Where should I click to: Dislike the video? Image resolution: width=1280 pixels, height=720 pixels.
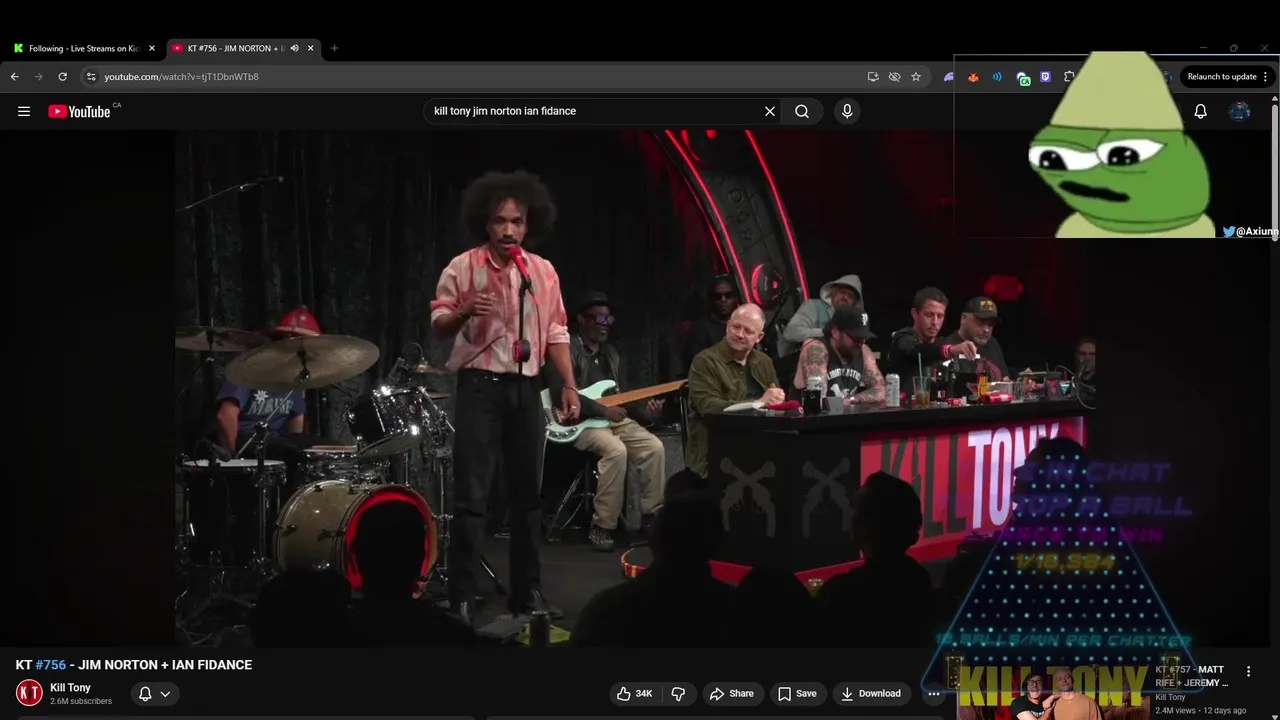pos(678,693)
